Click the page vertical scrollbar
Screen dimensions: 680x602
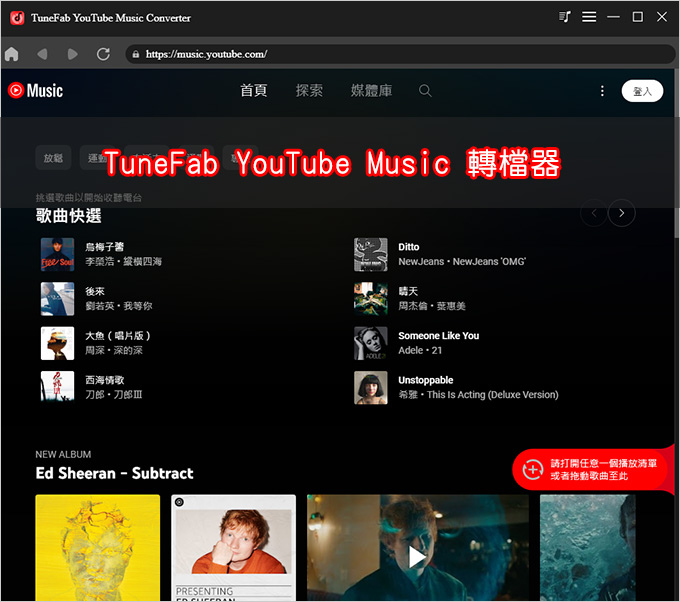pos(677,154)
